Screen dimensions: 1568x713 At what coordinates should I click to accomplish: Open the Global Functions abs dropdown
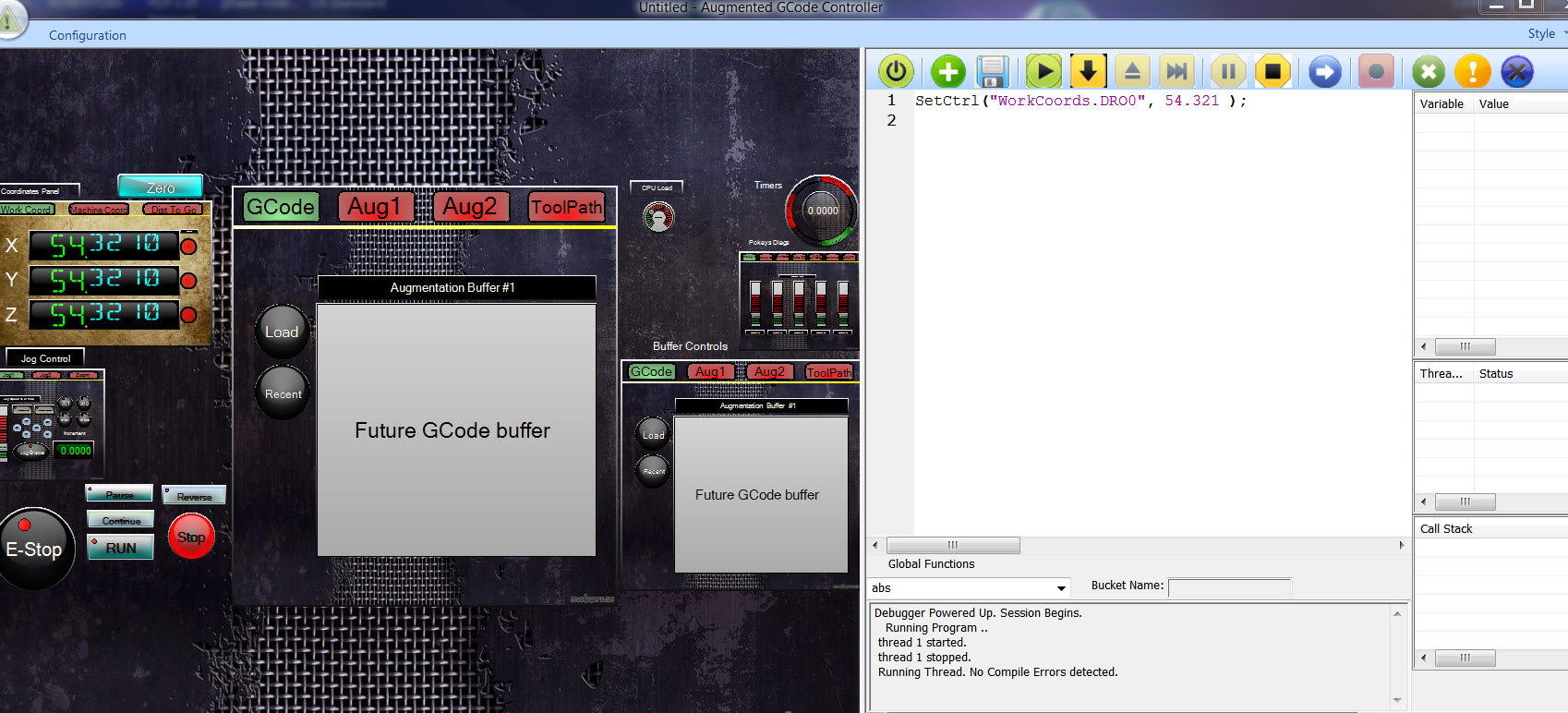pos(1061,588)
